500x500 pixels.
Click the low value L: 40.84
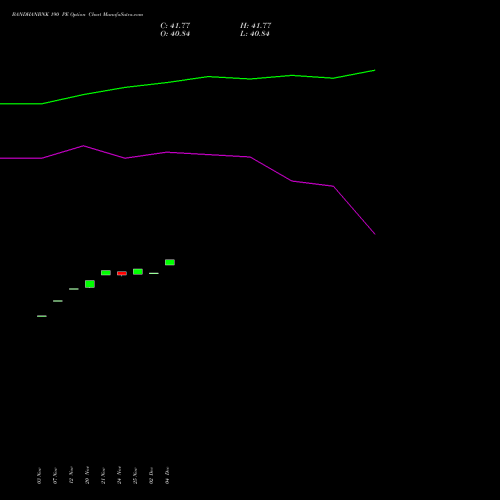(255, 34)
